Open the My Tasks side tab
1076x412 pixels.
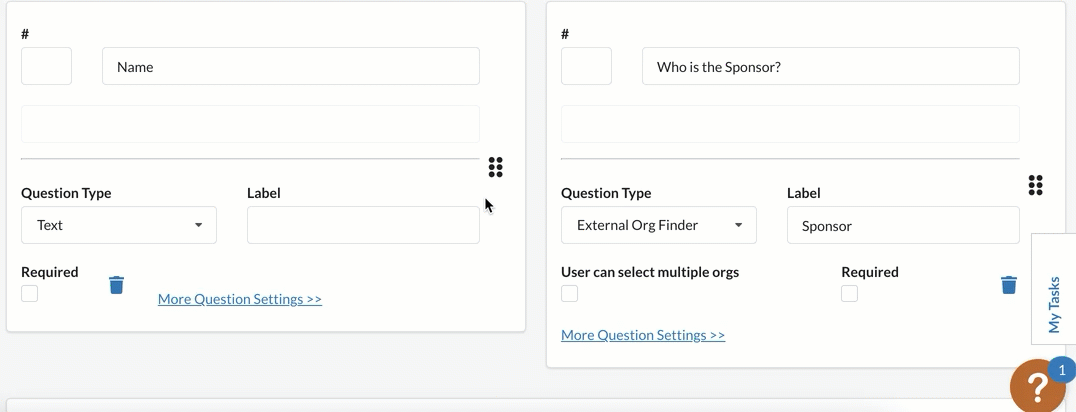point(1054,290)
